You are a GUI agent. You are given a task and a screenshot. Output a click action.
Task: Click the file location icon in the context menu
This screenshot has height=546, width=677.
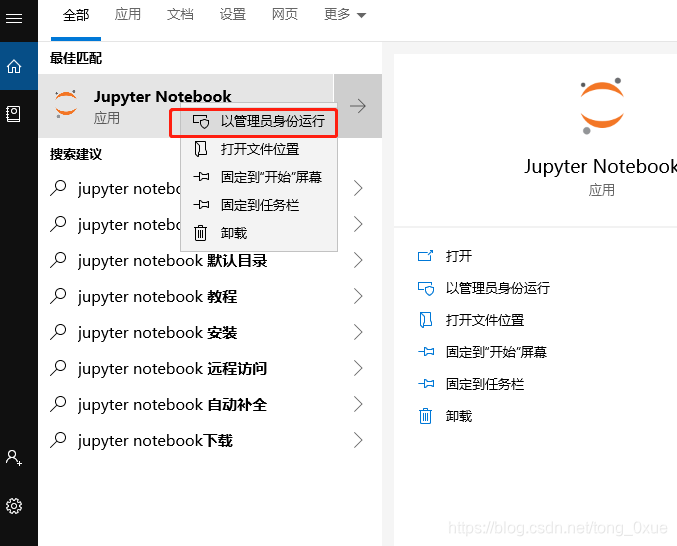pyautogui.click(x=200, y=149)
